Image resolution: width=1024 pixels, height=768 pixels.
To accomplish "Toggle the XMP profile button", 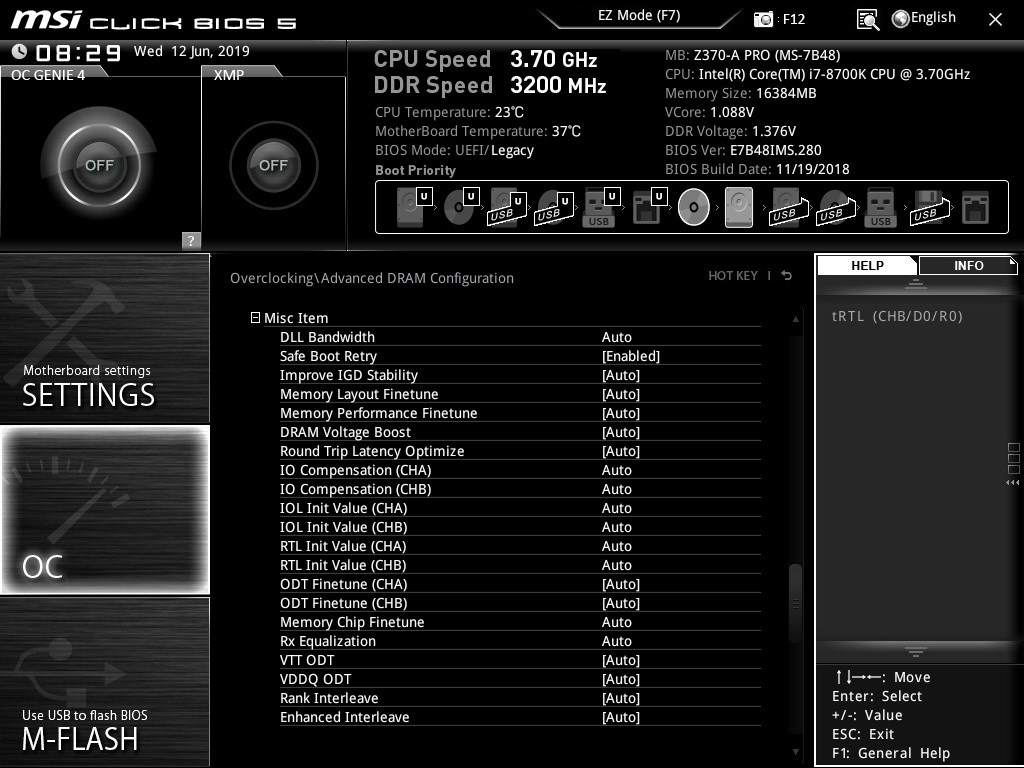I will pyautogui.click(x=273, y=165).
